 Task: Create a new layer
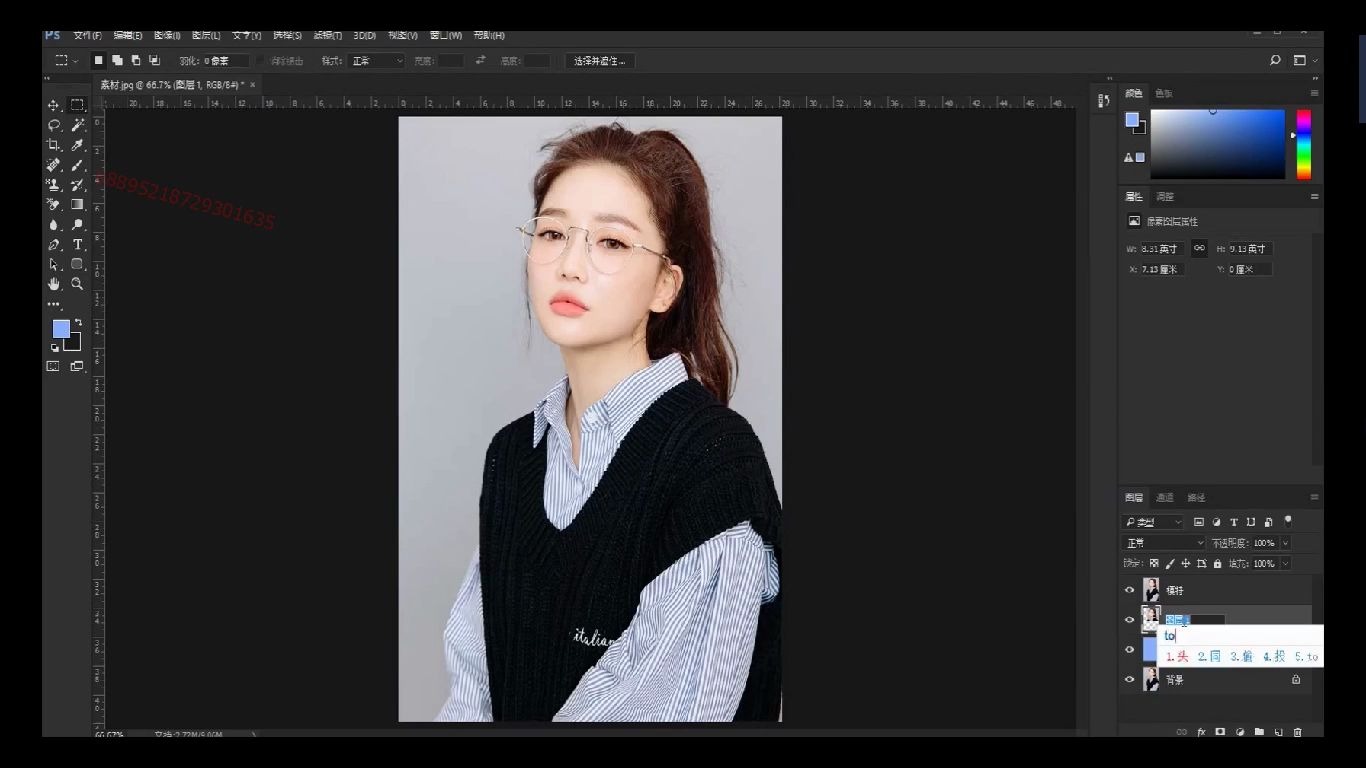point(1278,732)
